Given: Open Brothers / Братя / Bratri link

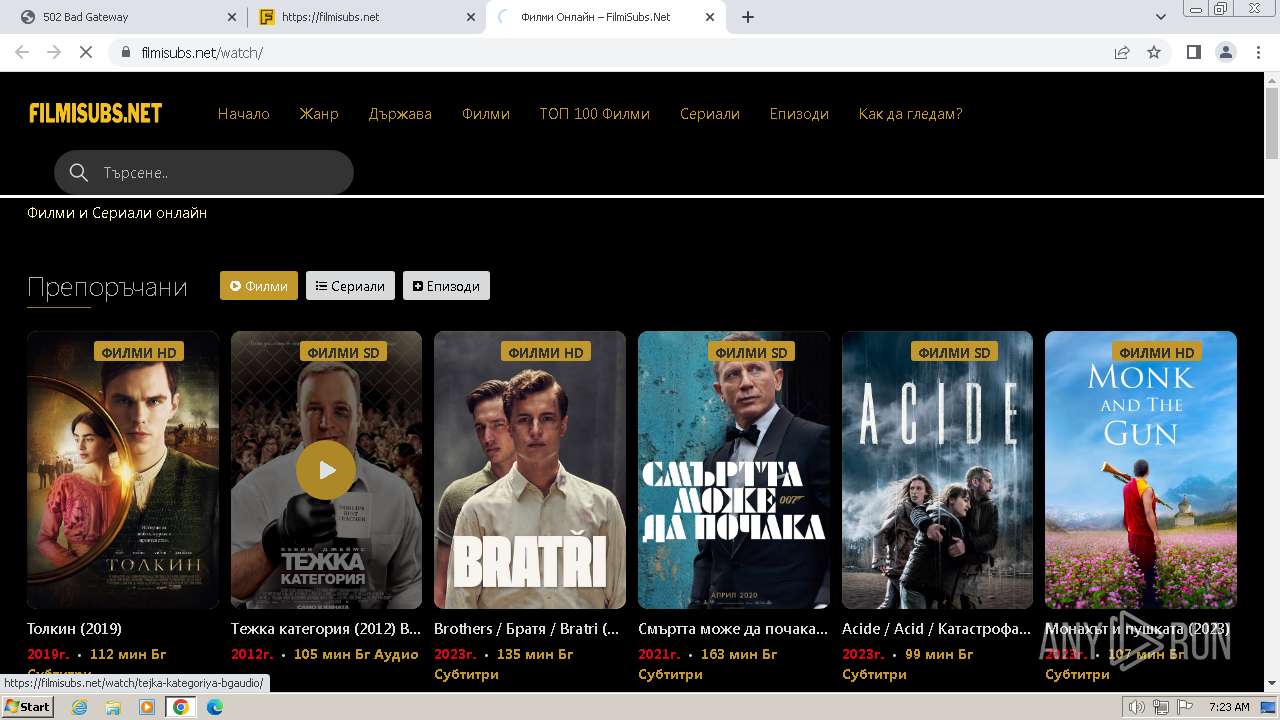Looking at the screenshot, I should pyautogui.click(x=527, y=629).
